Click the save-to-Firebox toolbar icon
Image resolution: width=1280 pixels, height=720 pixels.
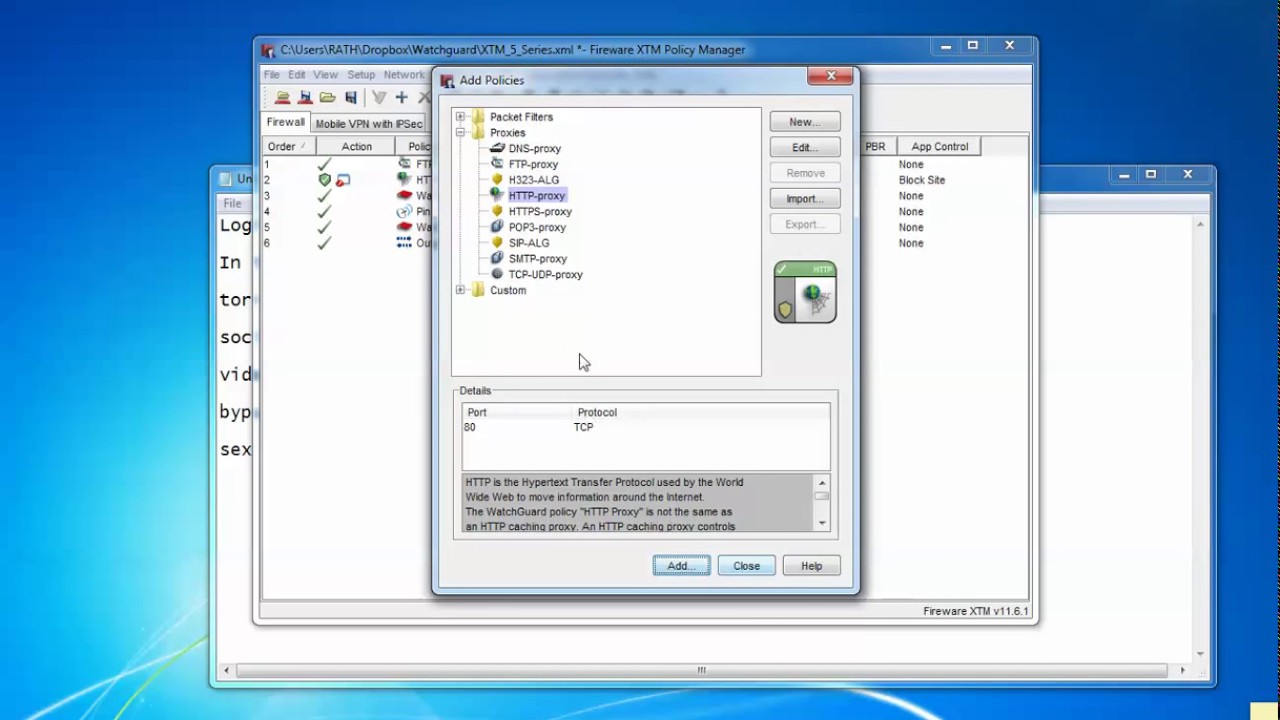(305, 97)
